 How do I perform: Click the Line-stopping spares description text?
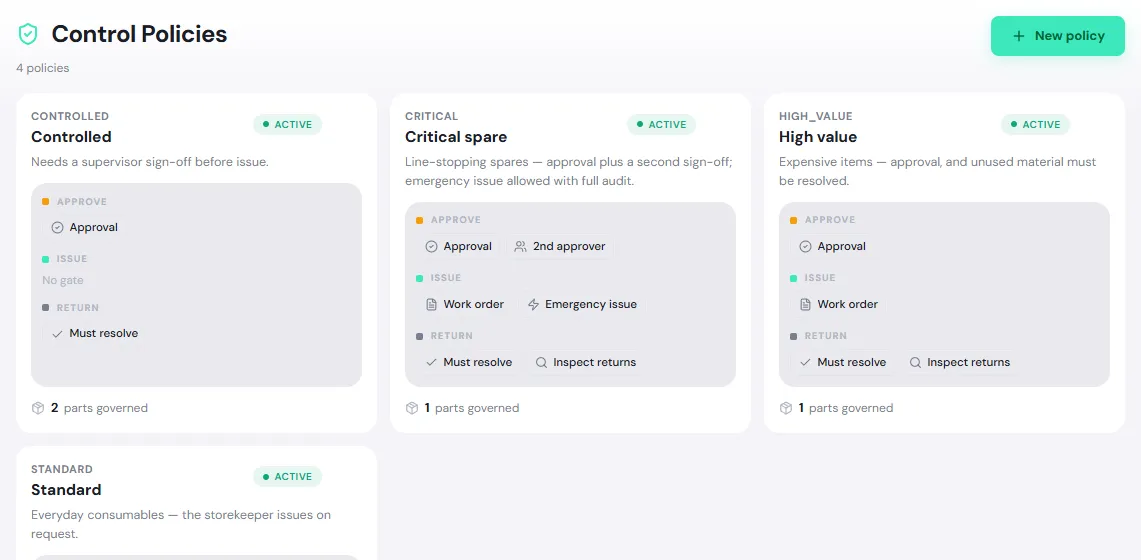click(x=569, y=171)
